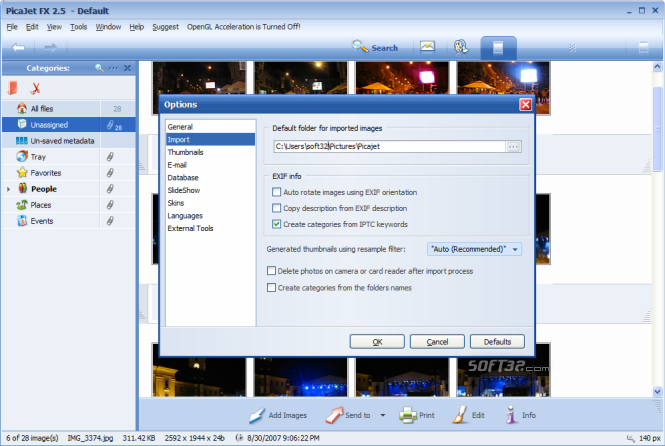665x446 pixels.
Task: Select E-mail in Options list
Action: coord(210,165)
